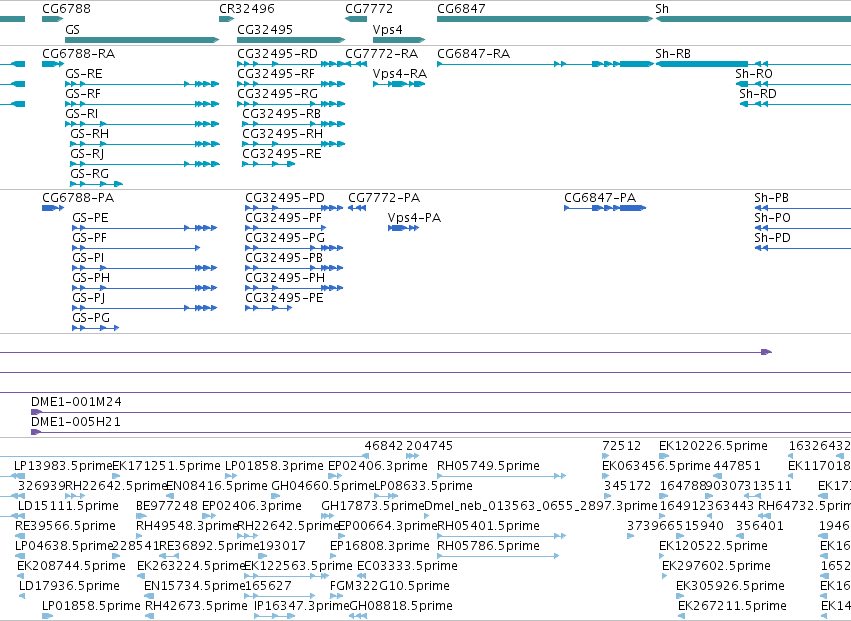
Task: Select transcript Sh-RO
Action: click(754, 74)
